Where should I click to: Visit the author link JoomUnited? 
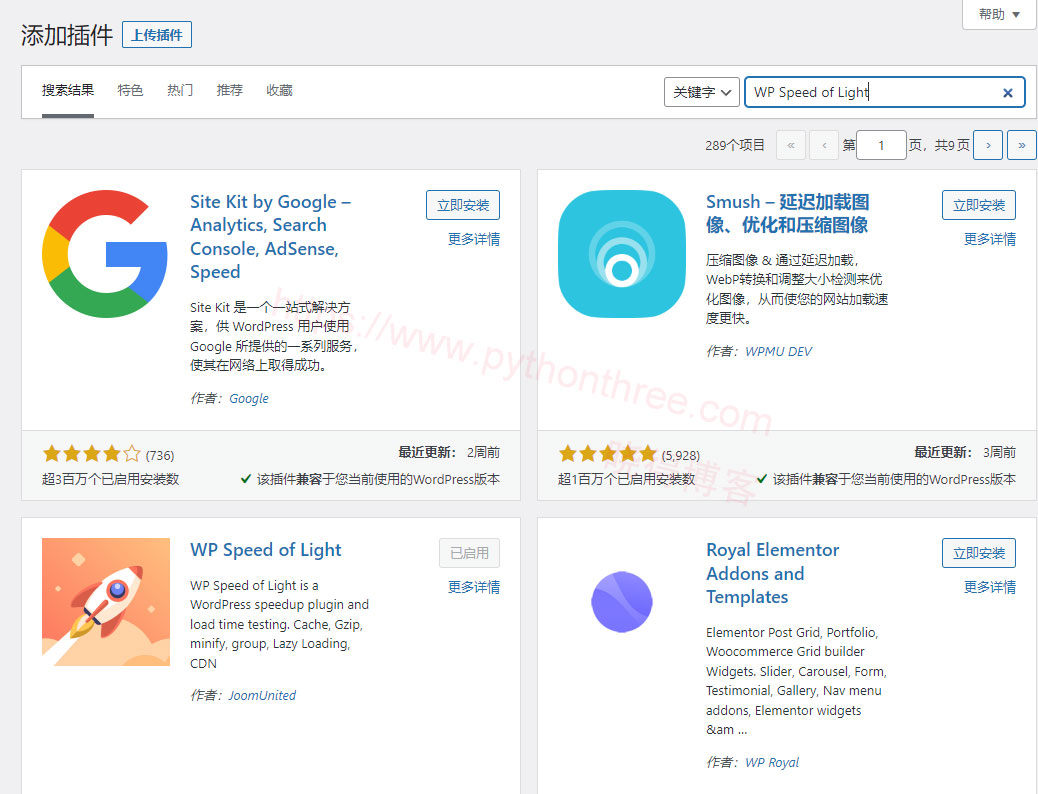(262, 695)
